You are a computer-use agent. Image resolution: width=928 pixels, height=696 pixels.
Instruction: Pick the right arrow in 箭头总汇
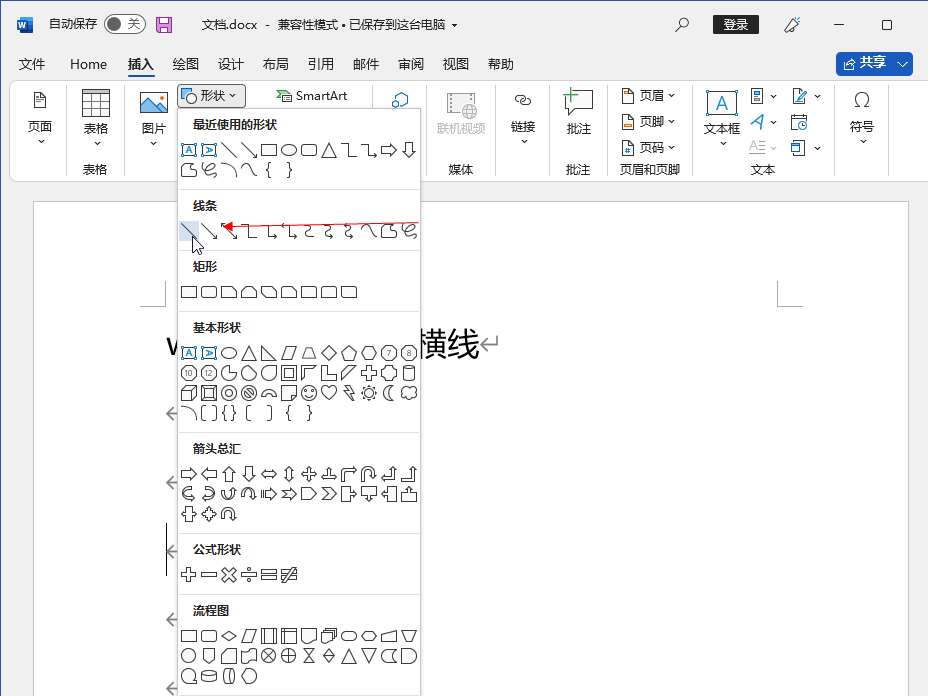tap(189, 474)
